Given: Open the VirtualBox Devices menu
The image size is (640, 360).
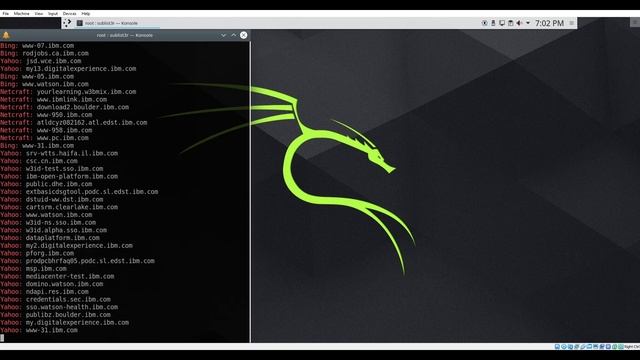Looking at the screenshot, I should pyautogui.click(x=69, y=13).
